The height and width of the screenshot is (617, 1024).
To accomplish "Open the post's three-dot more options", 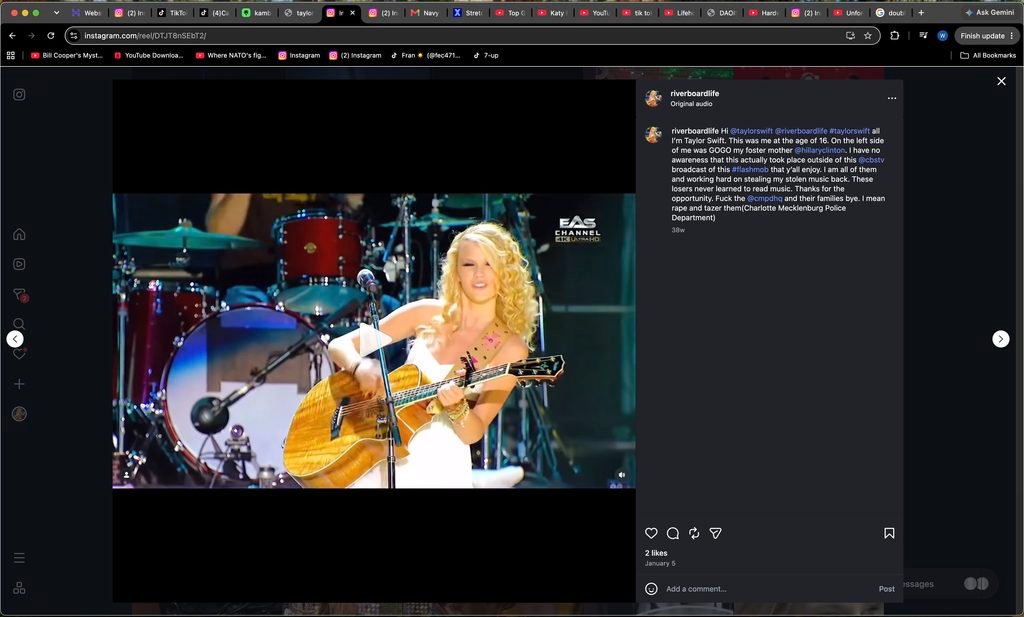I will (x=891, y=98).
